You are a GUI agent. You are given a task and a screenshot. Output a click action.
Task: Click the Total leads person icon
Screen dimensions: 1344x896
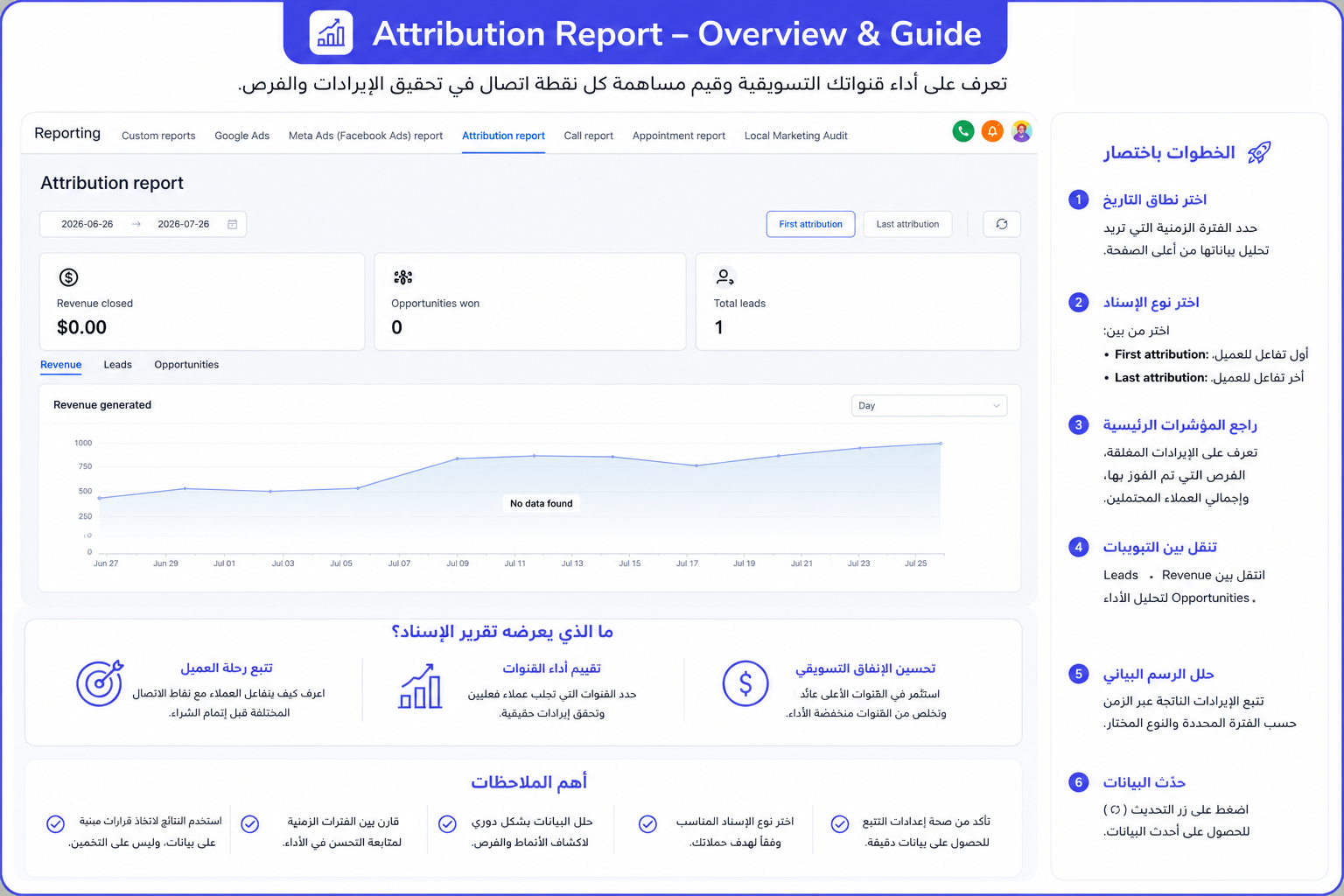[724, 277]
